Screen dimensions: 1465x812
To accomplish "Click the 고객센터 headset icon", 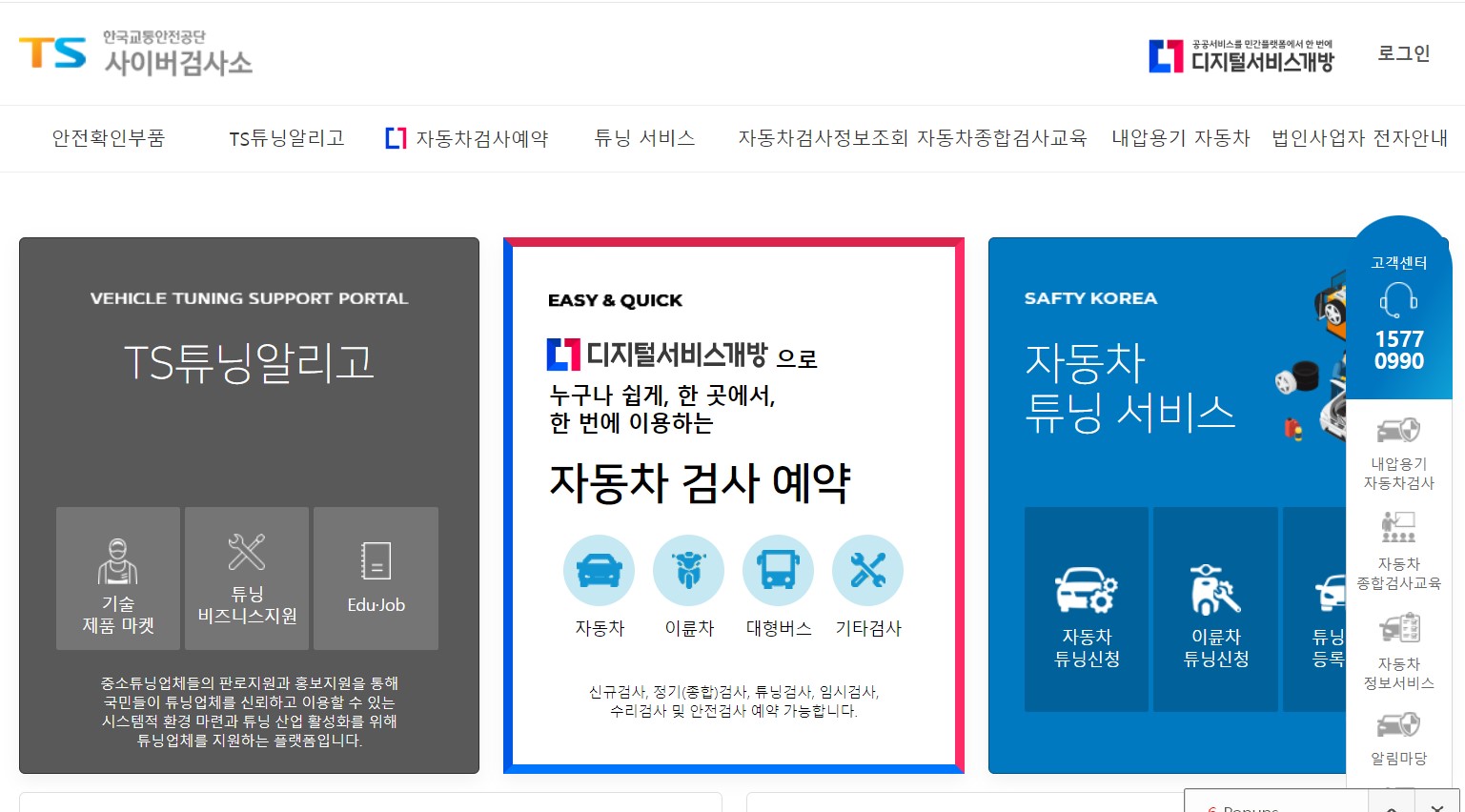I will (x=1398, y=300).
